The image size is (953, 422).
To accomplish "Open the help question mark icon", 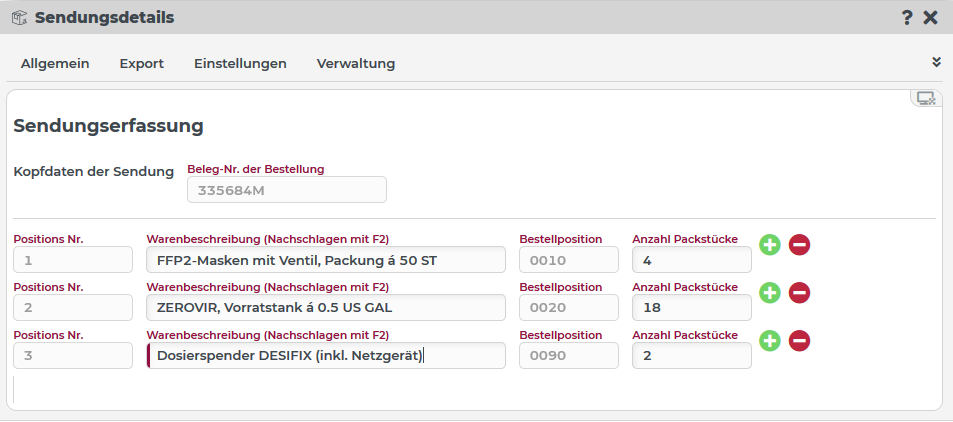I will 907,17.
